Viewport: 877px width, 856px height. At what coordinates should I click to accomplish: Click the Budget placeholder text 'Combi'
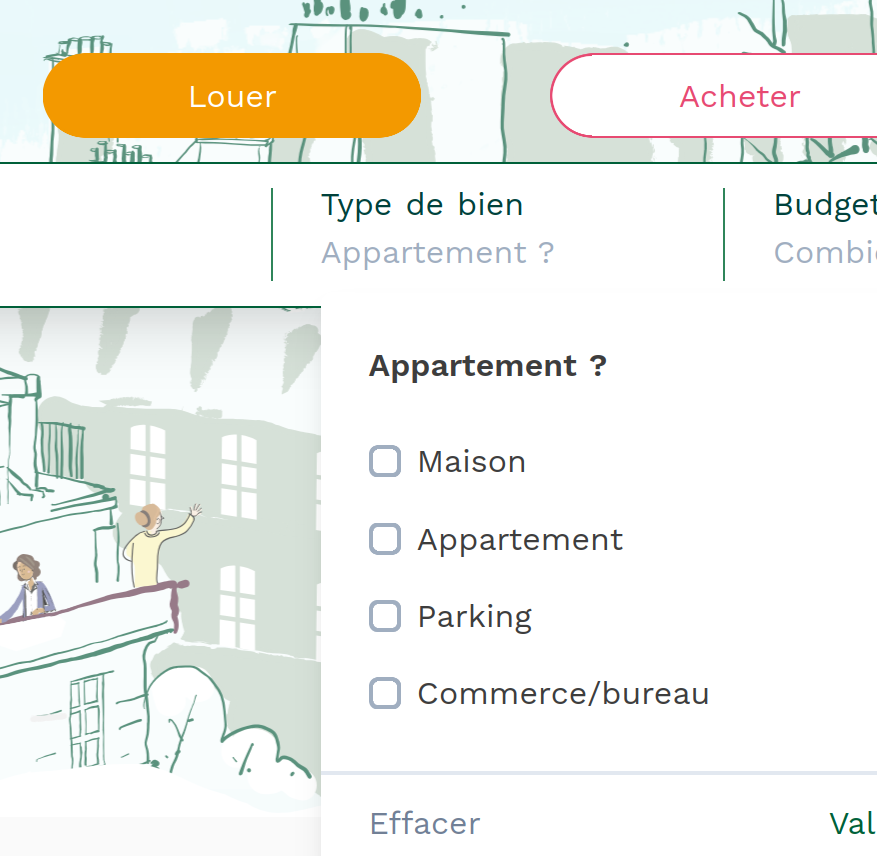pyautogui.click(x=824, y=253)
